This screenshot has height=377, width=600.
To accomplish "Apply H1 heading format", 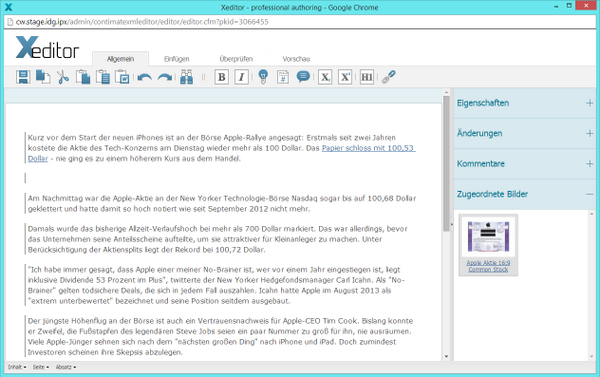I will 367,77.
